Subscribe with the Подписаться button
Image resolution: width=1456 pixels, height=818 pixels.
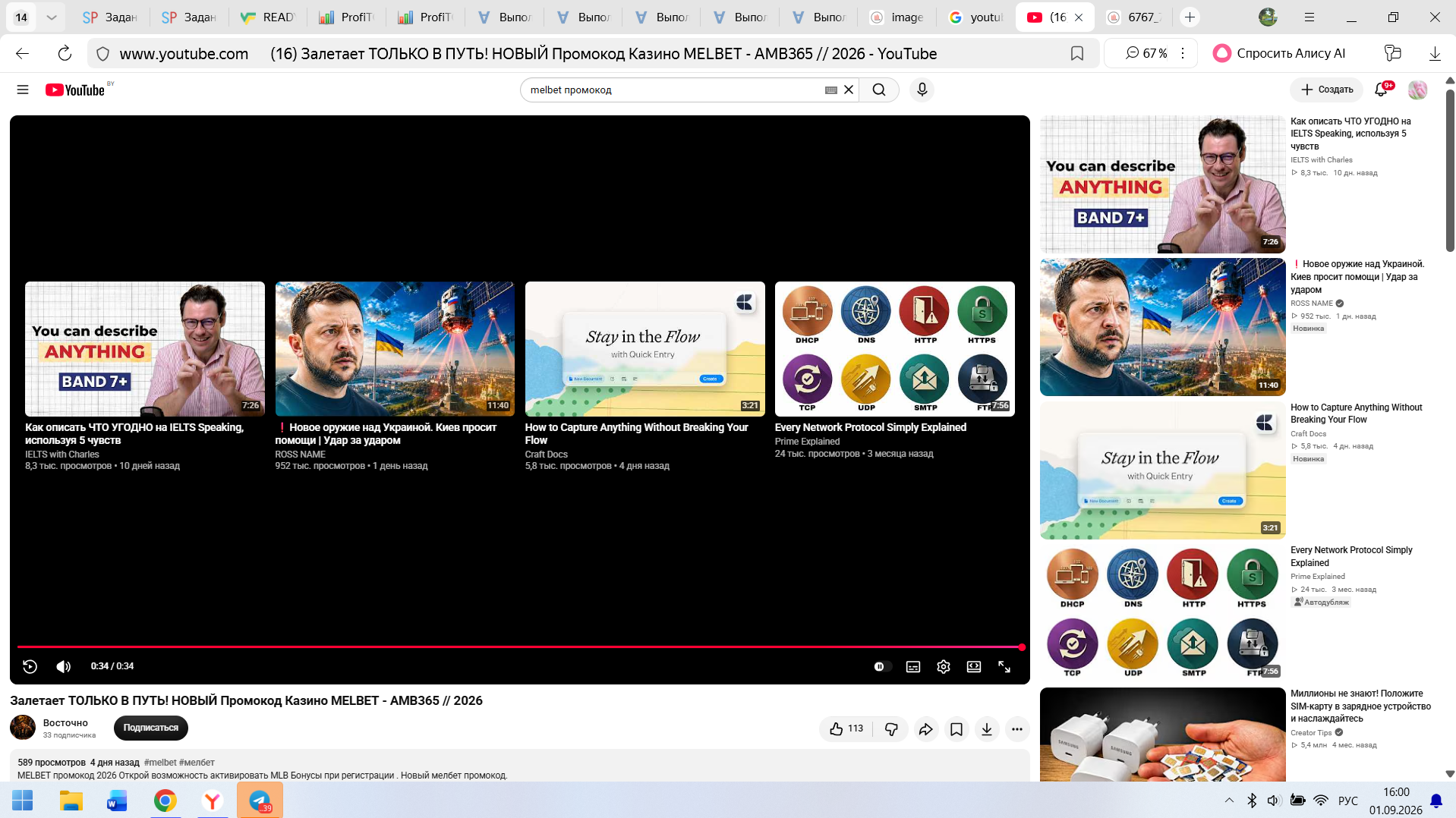click(151, 728)
